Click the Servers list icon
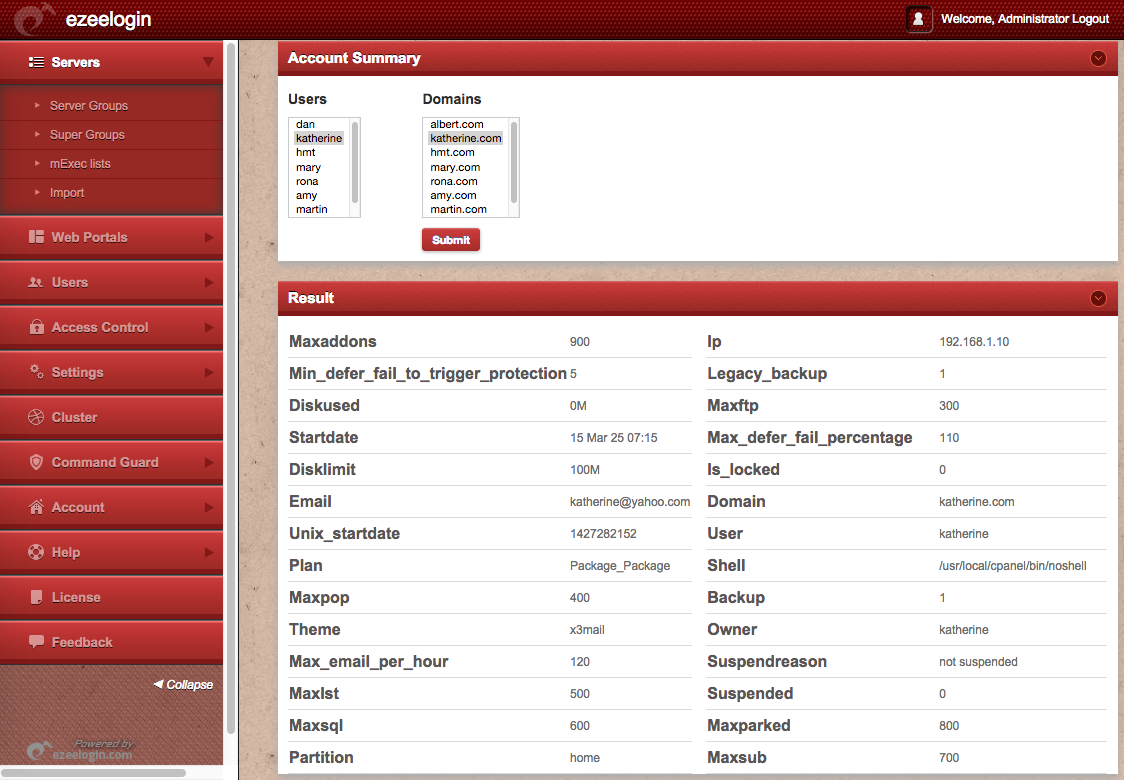This screenshot has width=1124, height=780. coord(36,62)
